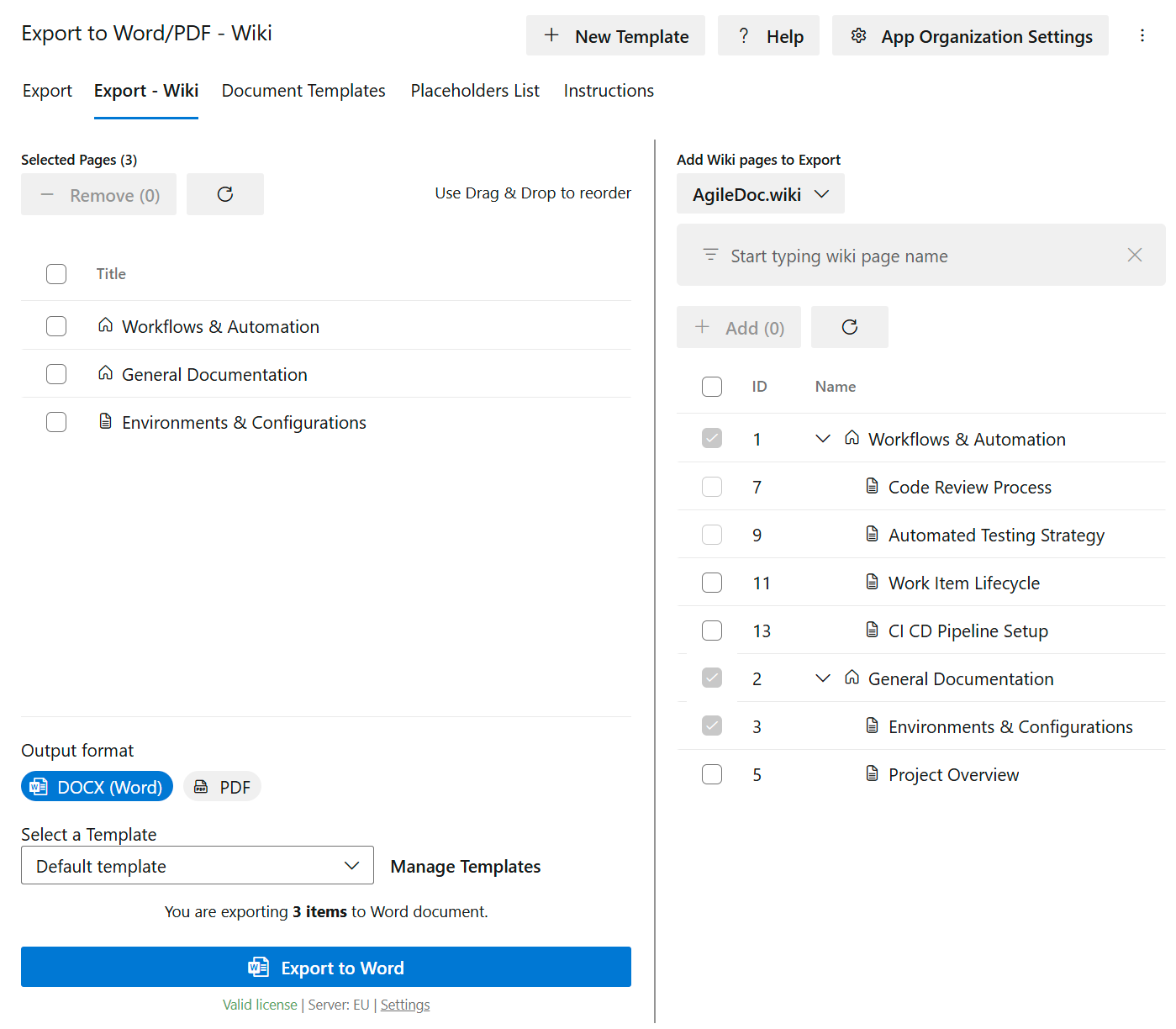Viewport: 1176px width, 1029px height.
Task: Open the AgileDoc.wiki dropdown
Action: click(x=761, y=194)
